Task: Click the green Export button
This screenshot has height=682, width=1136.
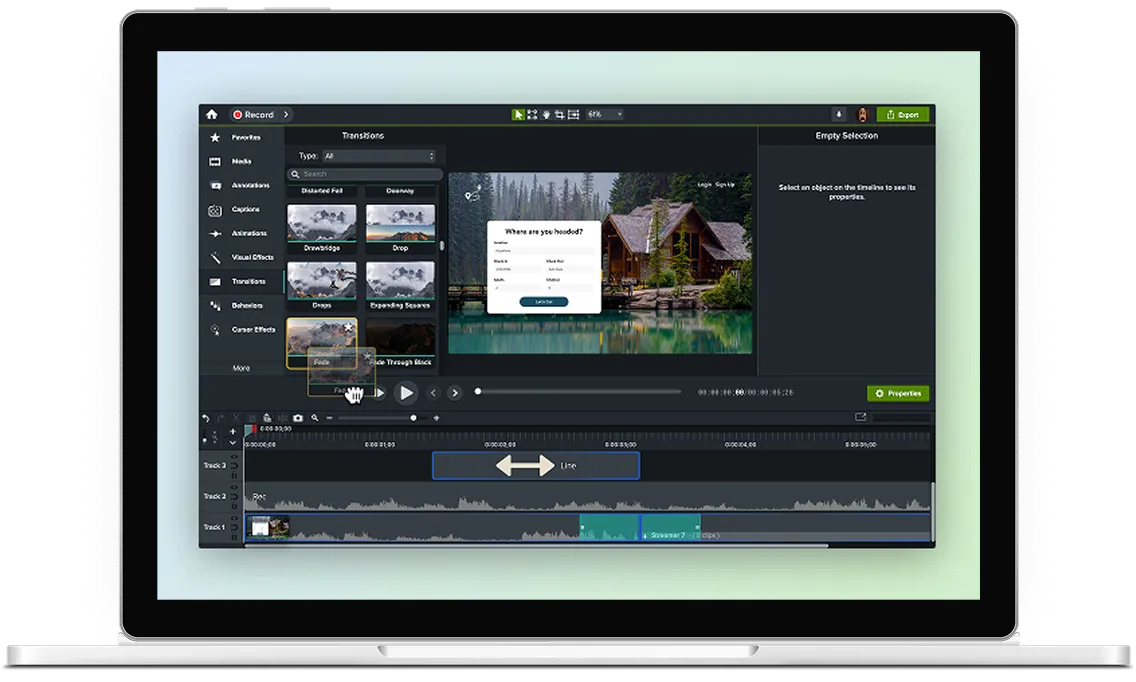Action: [x=903, y=115]
